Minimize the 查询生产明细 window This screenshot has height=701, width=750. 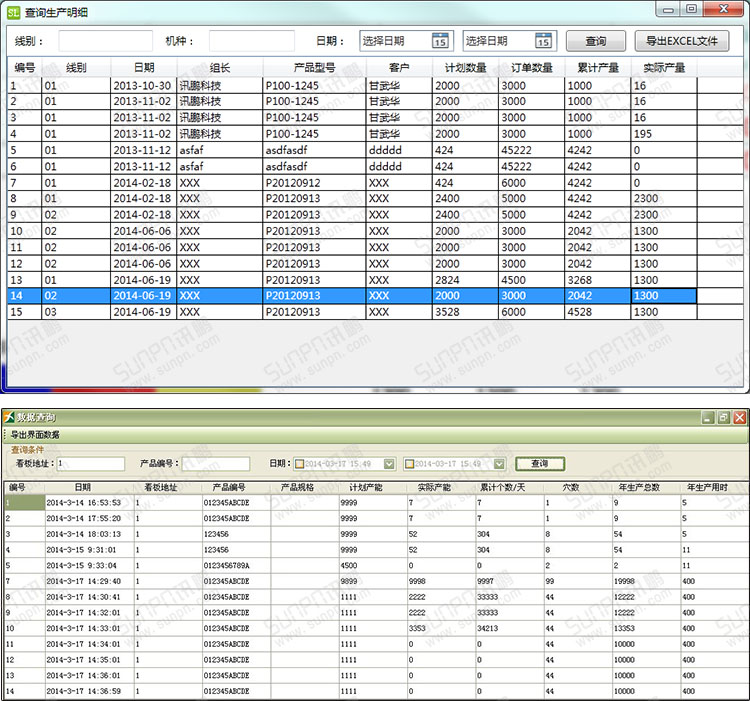(669, 9)
